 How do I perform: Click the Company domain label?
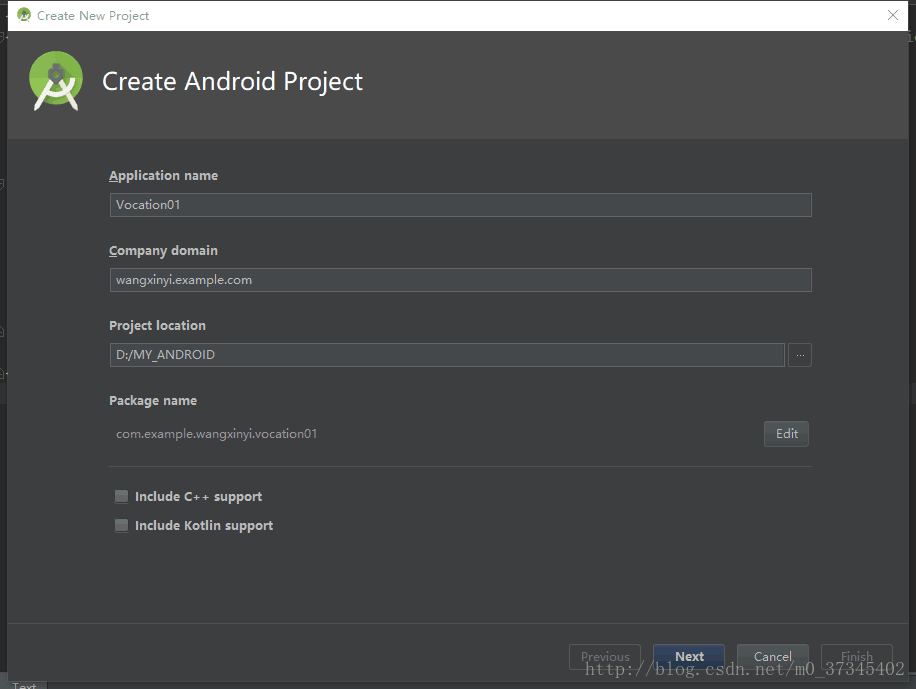click(x=164, y=251)
